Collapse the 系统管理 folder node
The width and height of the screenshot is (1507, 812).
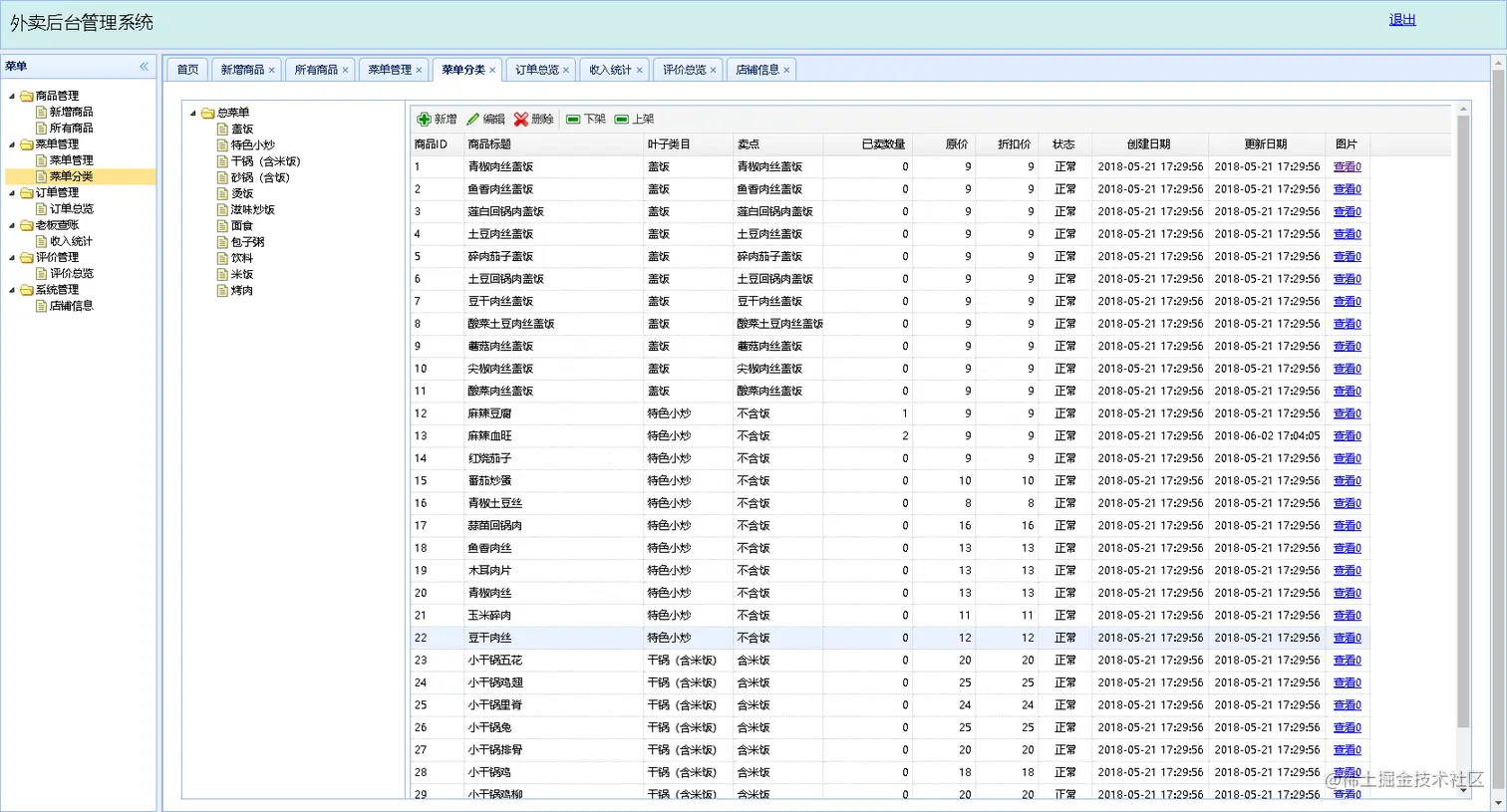tap(12, 290)
